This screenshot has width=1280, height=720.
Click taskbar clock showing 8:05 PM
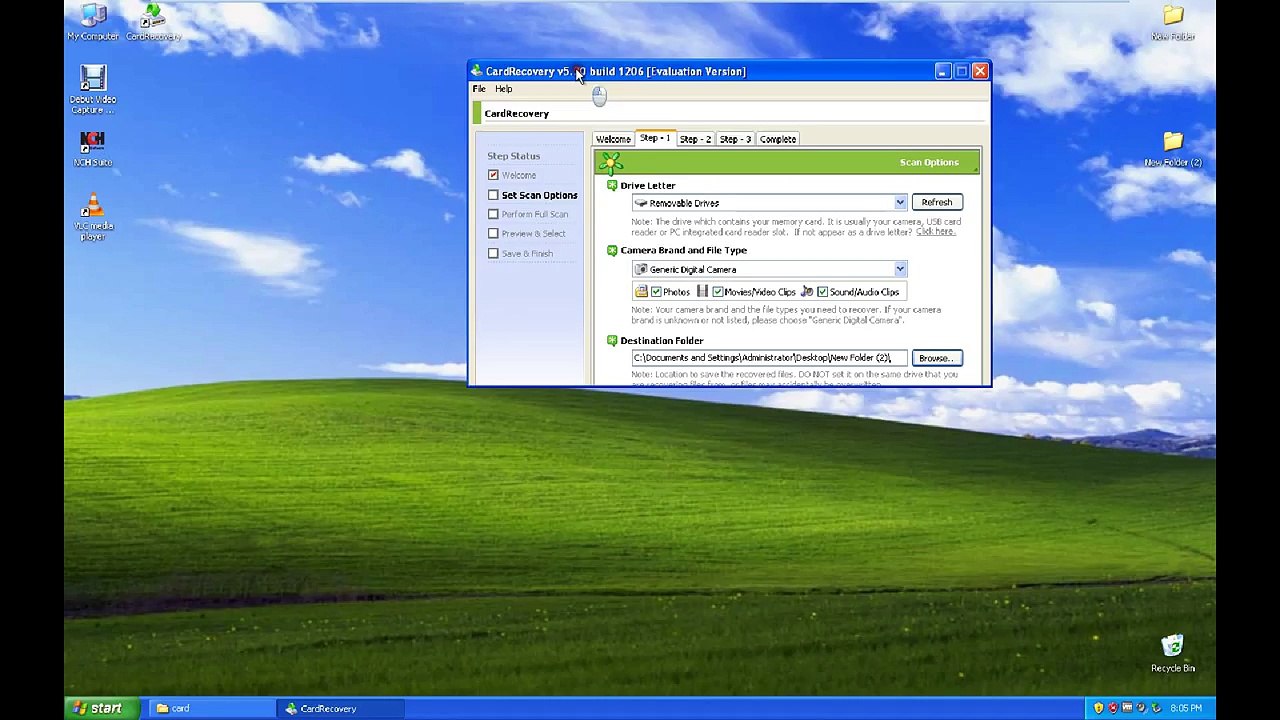(1185, 708)
